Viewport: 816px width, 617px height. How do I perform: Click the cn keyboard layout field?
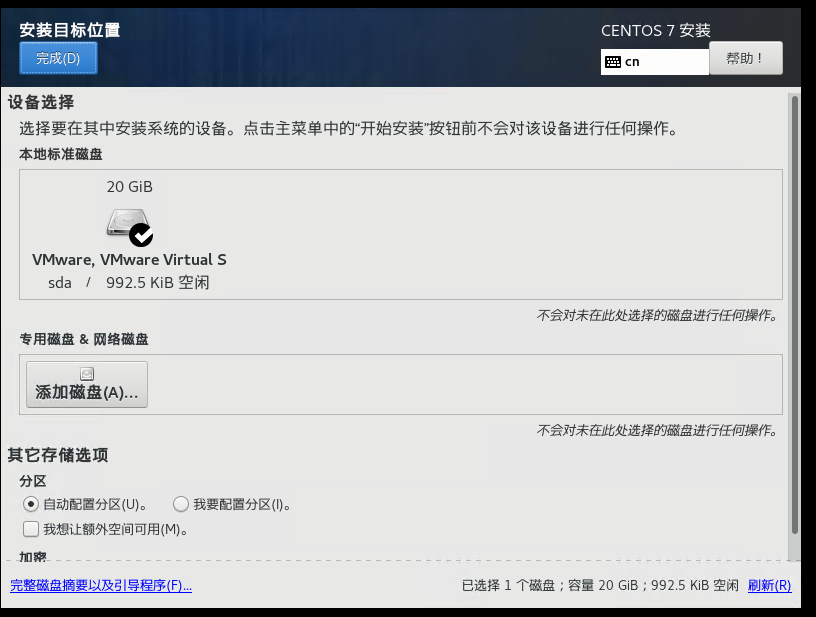point(655,62)
